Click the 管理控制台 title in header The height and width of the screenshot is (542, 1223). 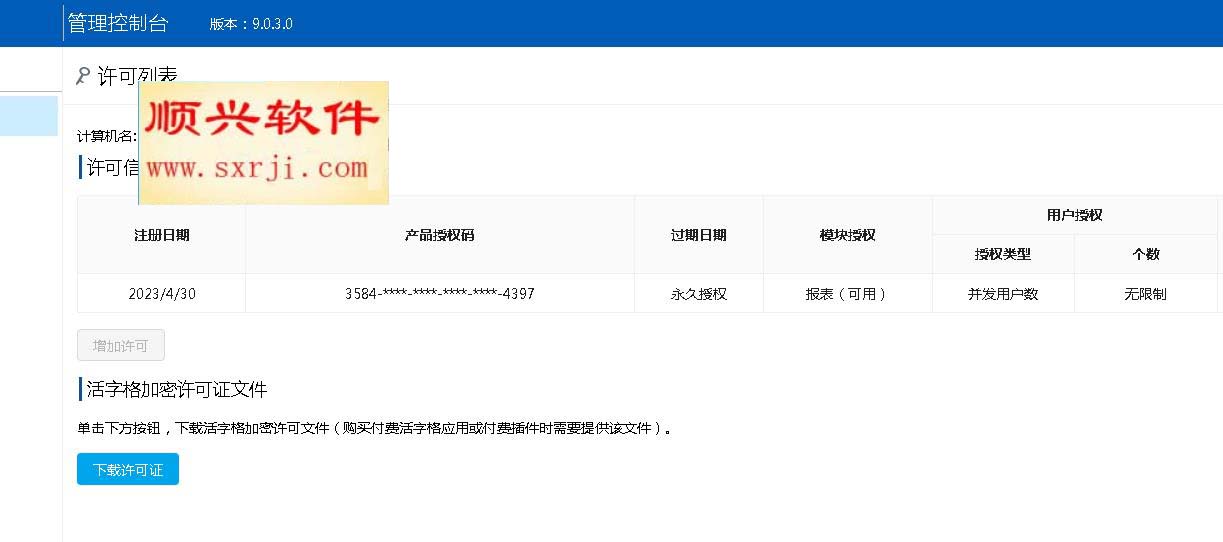118,23
